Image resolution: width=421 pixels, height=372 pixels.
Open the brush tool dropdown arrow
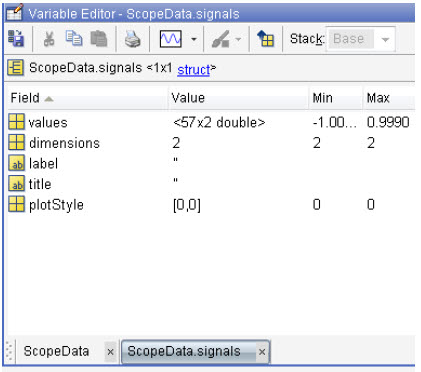tap(238, 39)
